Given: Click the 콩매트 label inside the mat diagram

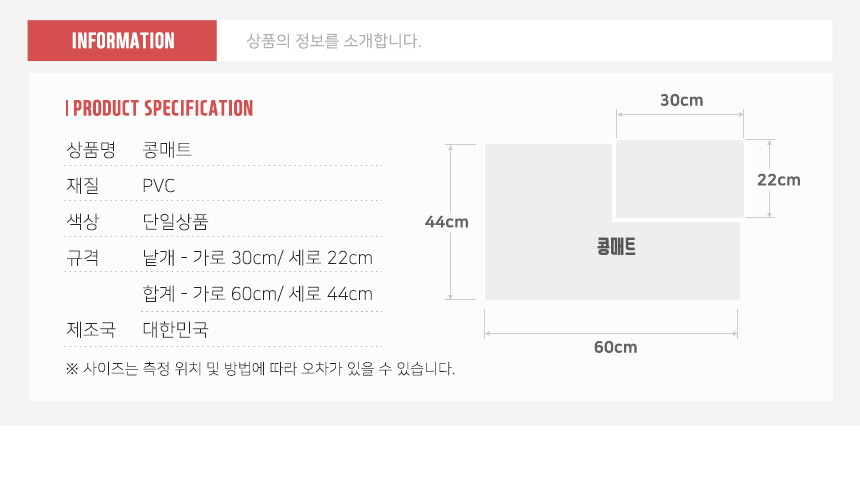Looking at the screenshot, I should (x=616, y=246).
